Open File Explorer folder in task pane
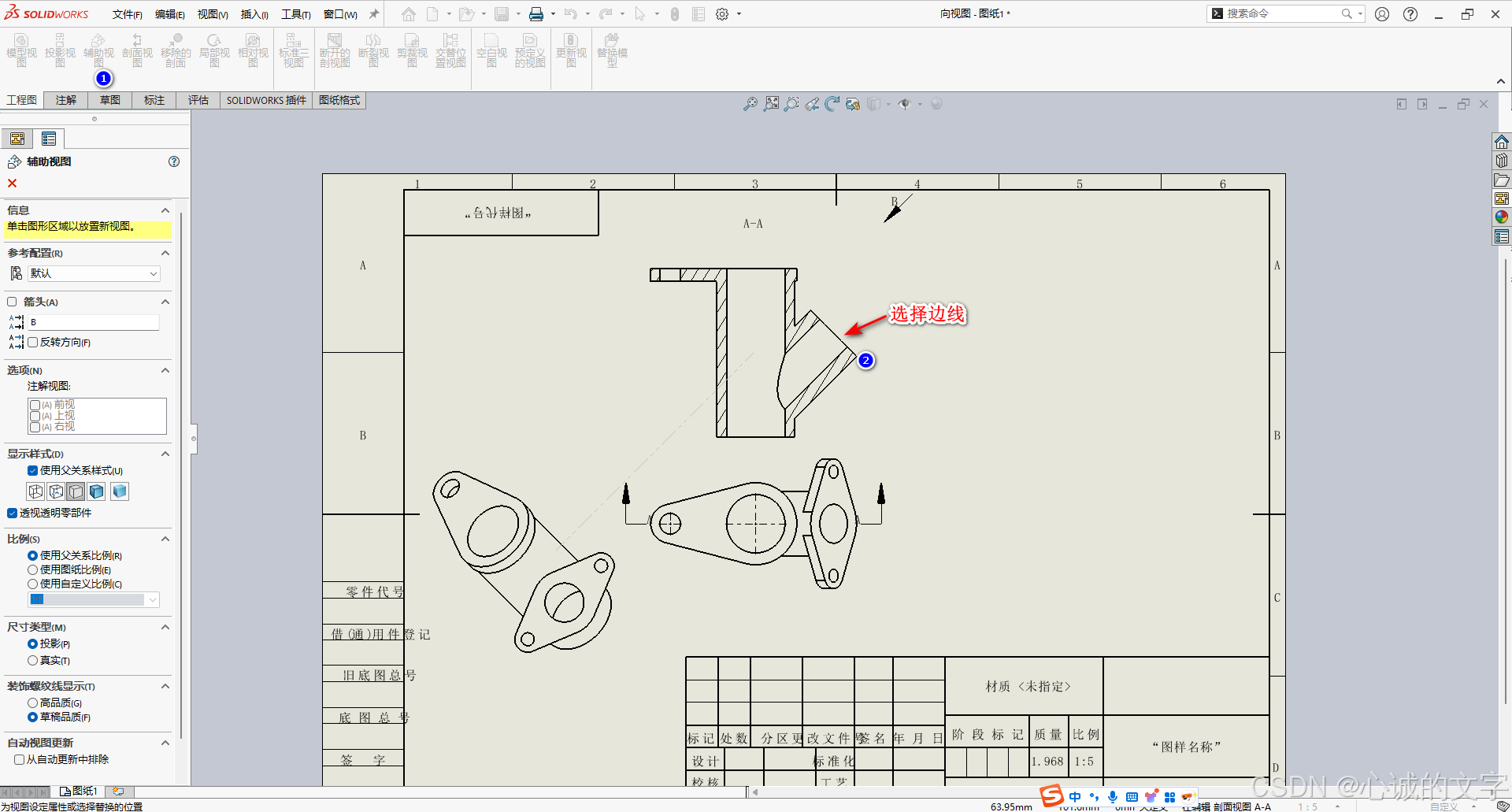The height and width of the screenshot is (812, 1512). (x=1502, y=180)
